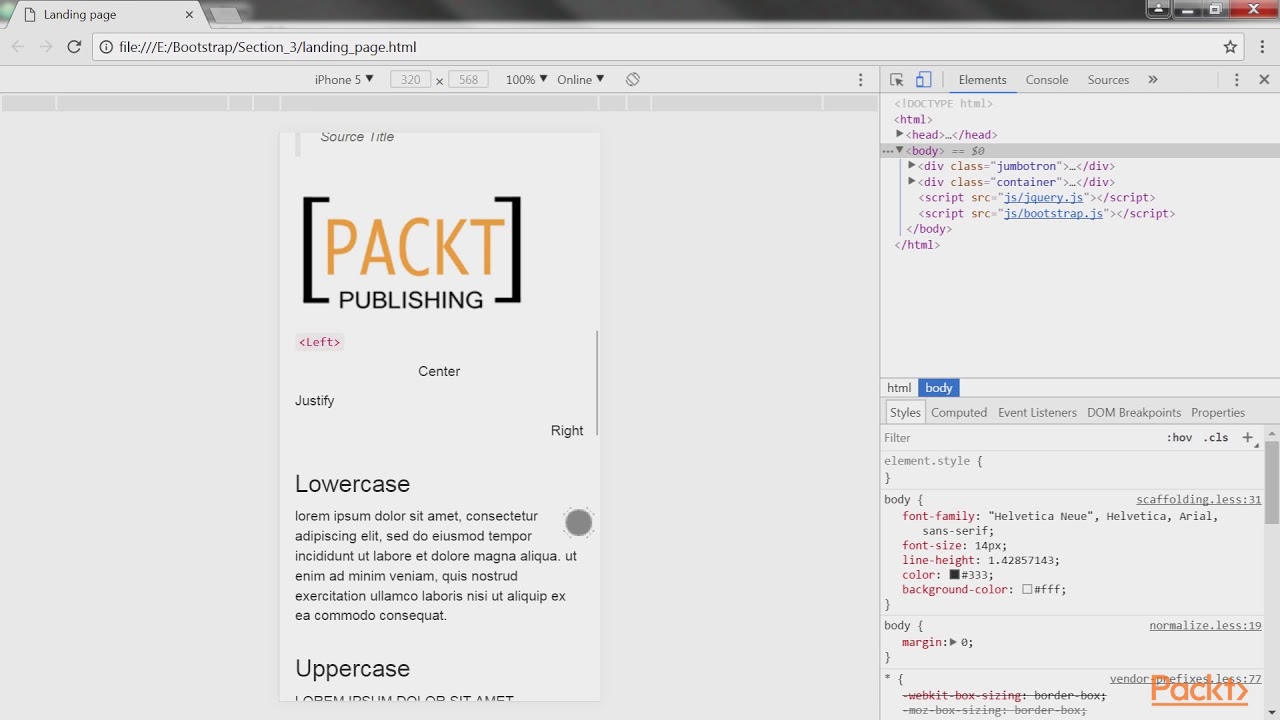
Task: Click the address bar URL
Action: click(x=267, y=47)
